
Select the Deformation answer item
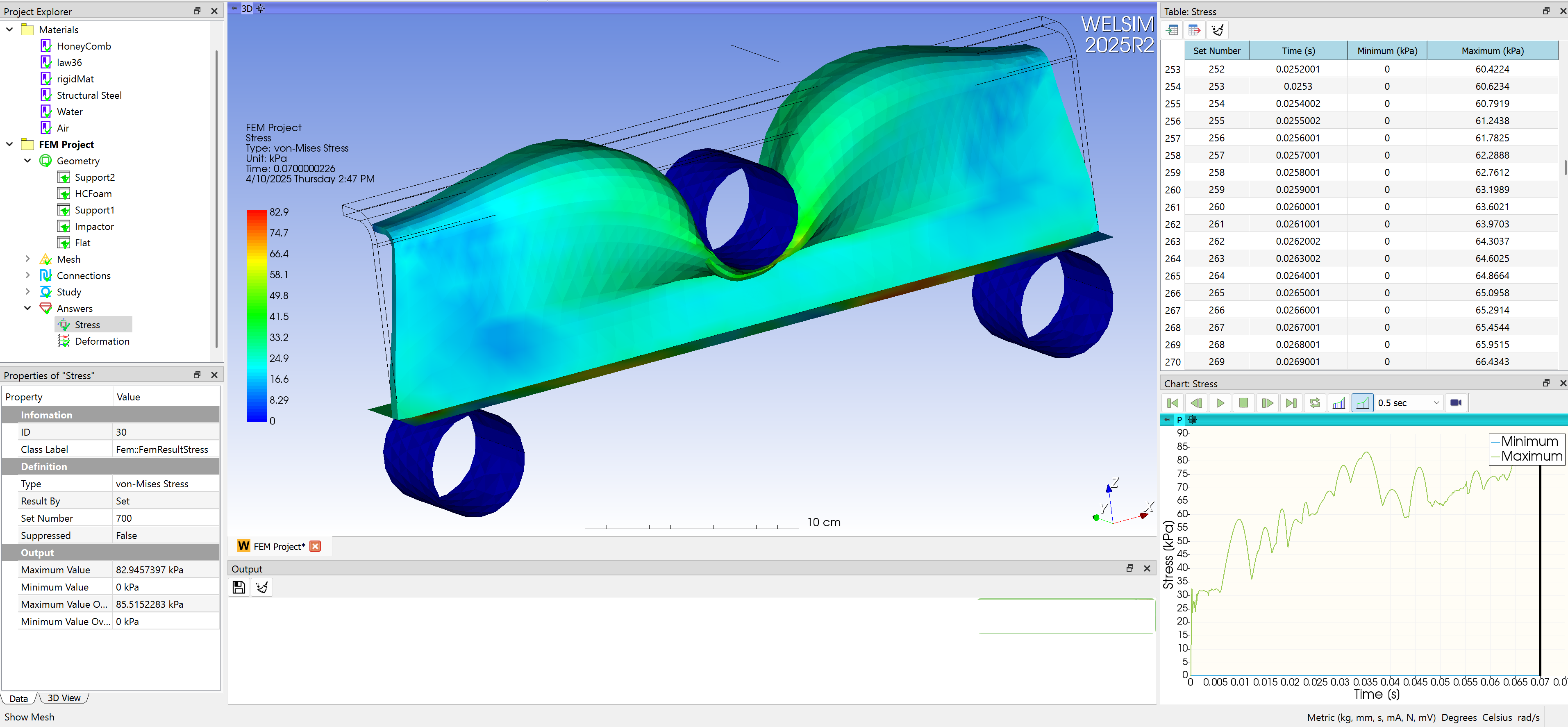click(102, 341)
